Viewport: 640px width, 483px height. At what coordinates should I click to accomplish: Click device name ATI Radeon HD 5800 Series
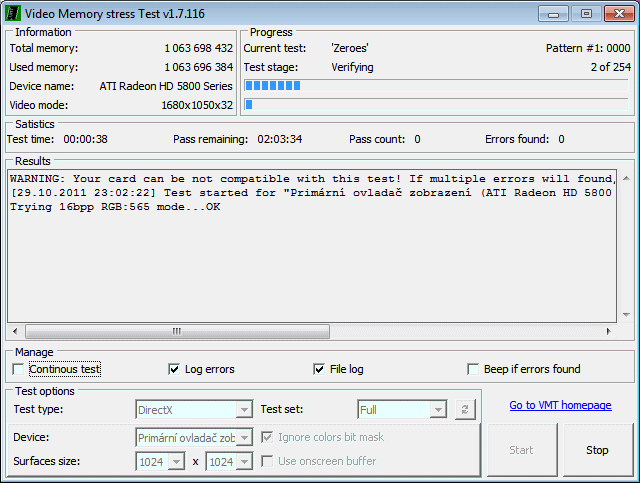pos(166,86)
